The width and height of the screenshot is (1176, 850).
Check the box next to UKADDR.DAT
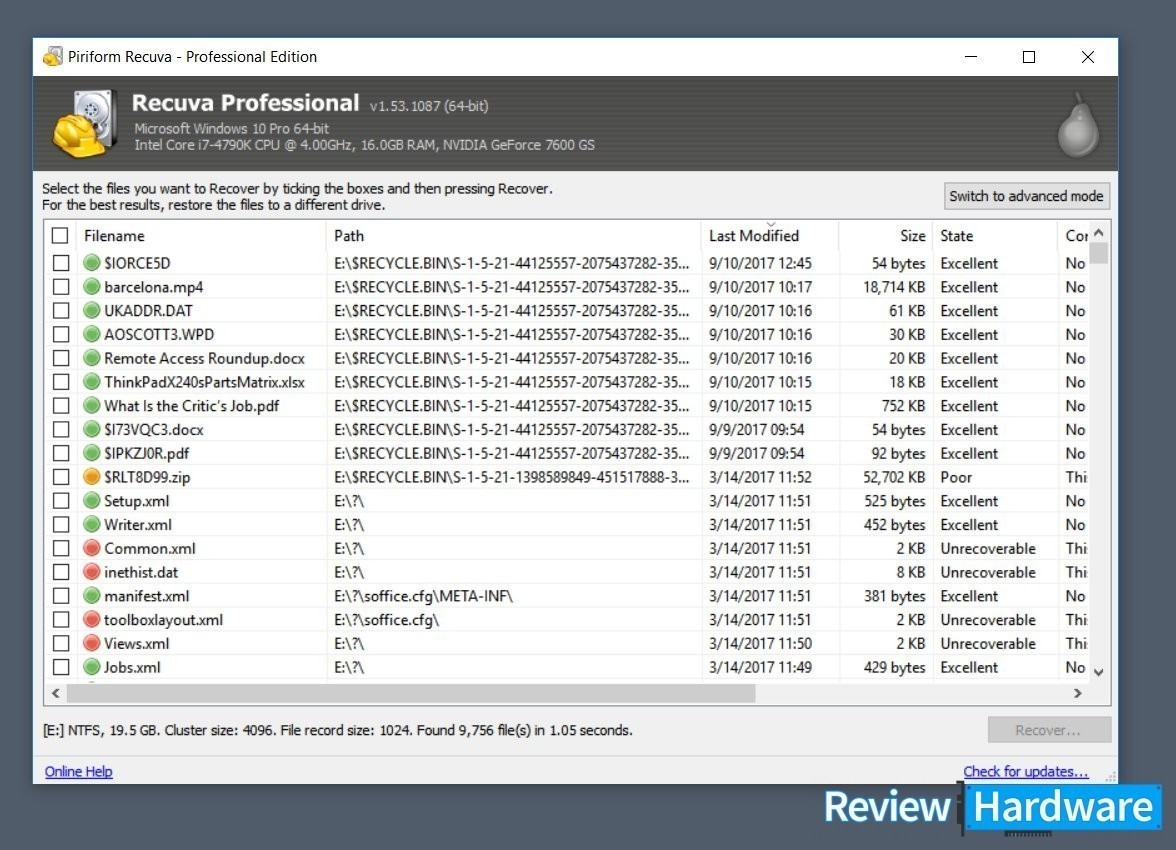coord(62,311)
